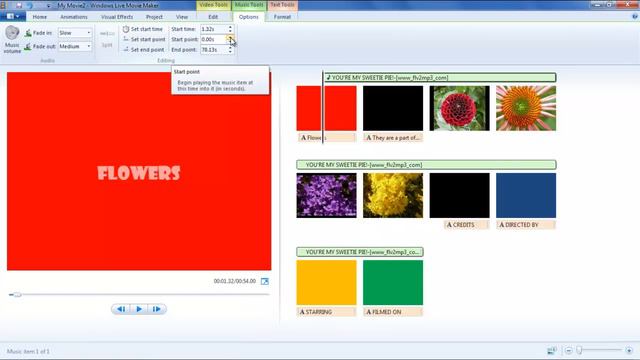Select the red Flowers title clip
Screen dimensions: 640x360
(326, 108)
